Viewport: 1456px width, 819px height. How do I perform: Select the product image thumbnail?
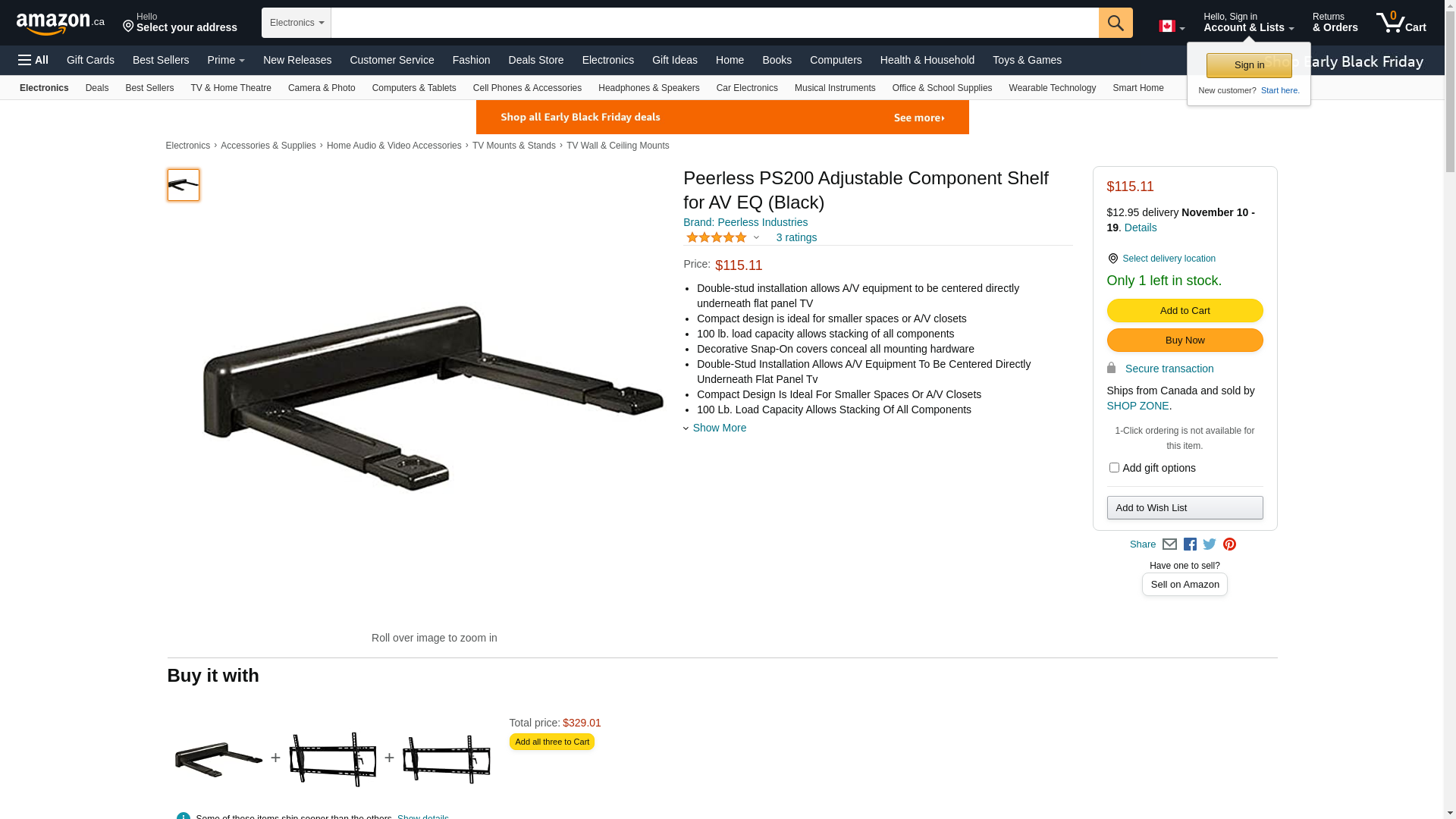(x=184, y=185)
